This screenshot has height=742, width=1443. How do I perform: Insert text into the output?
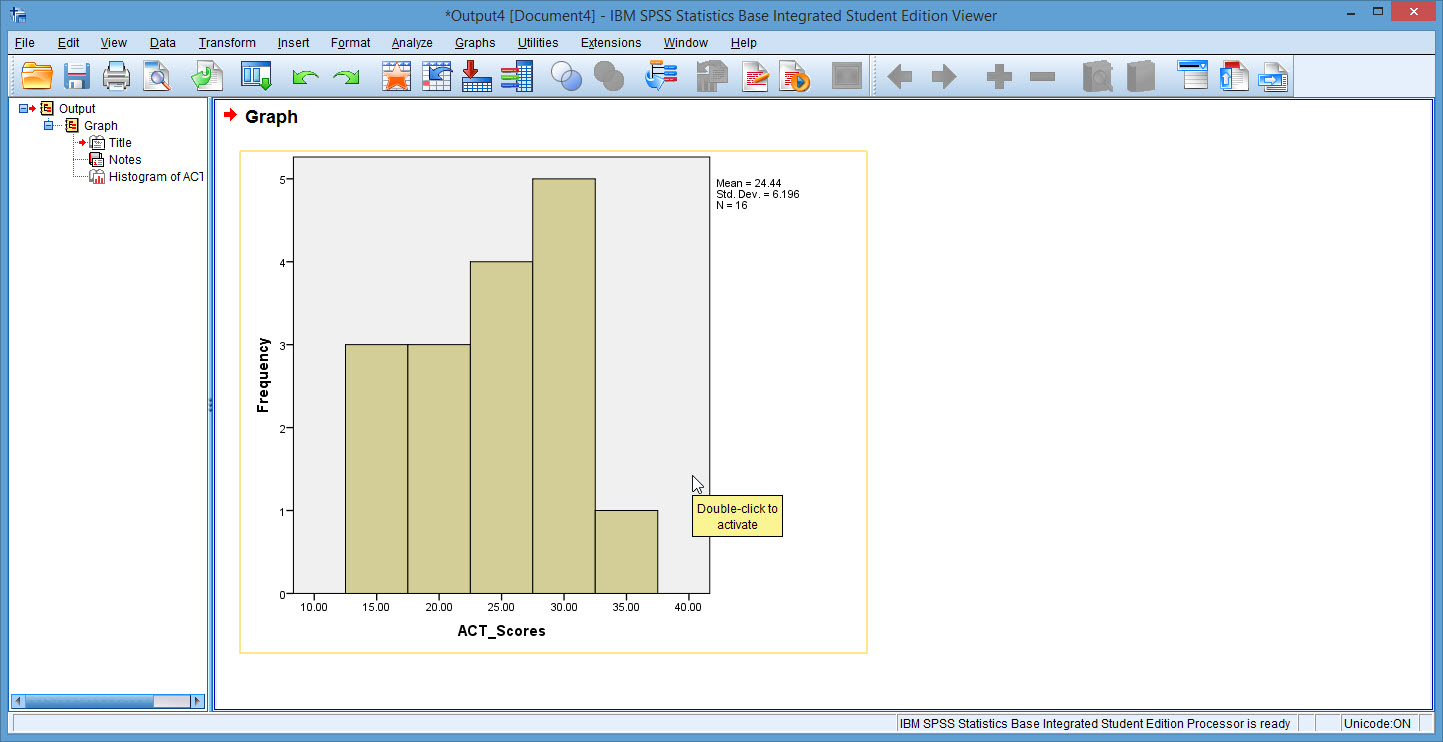pyautogui.click(x=1273, y=76)
